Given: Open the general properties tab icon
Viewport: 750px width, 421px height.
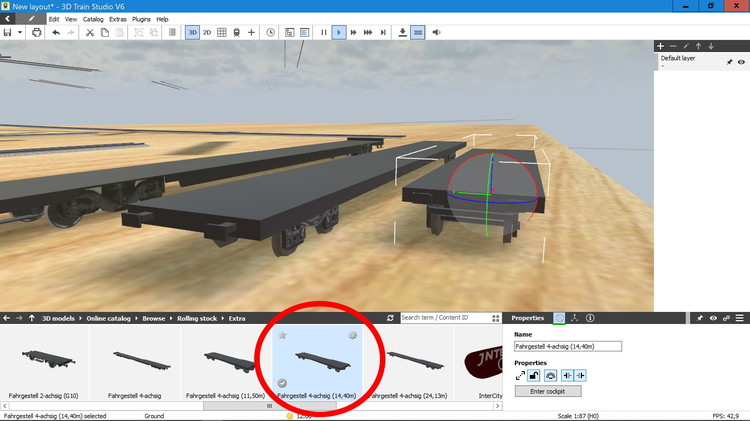Looking at the screenshot, I should (x=559, y=318).
